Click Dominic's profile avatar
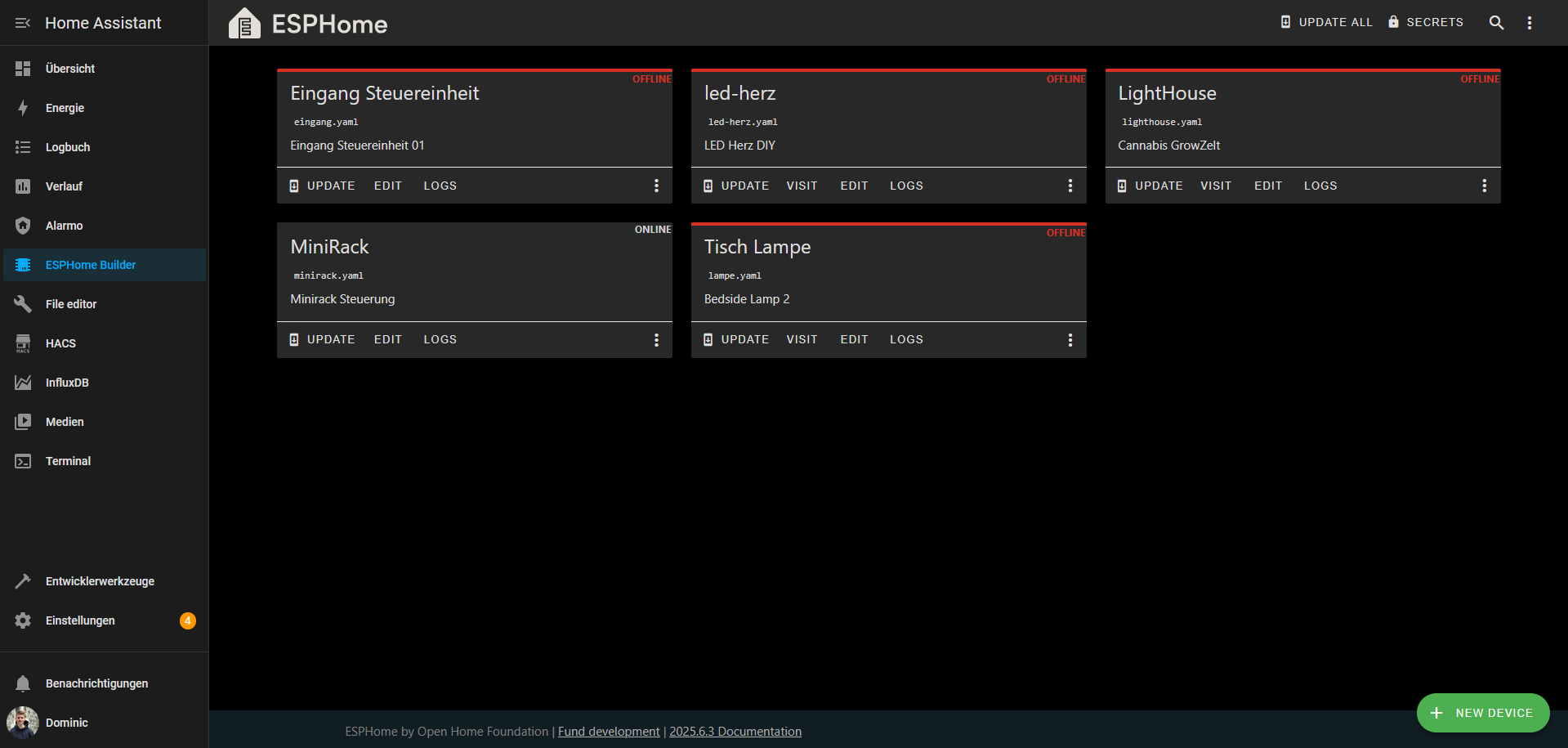 [23, 723]
